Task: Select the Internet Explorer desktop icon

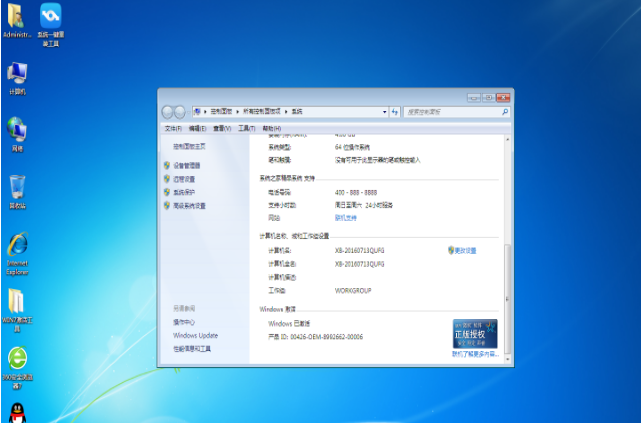Action: pos(17,254)
